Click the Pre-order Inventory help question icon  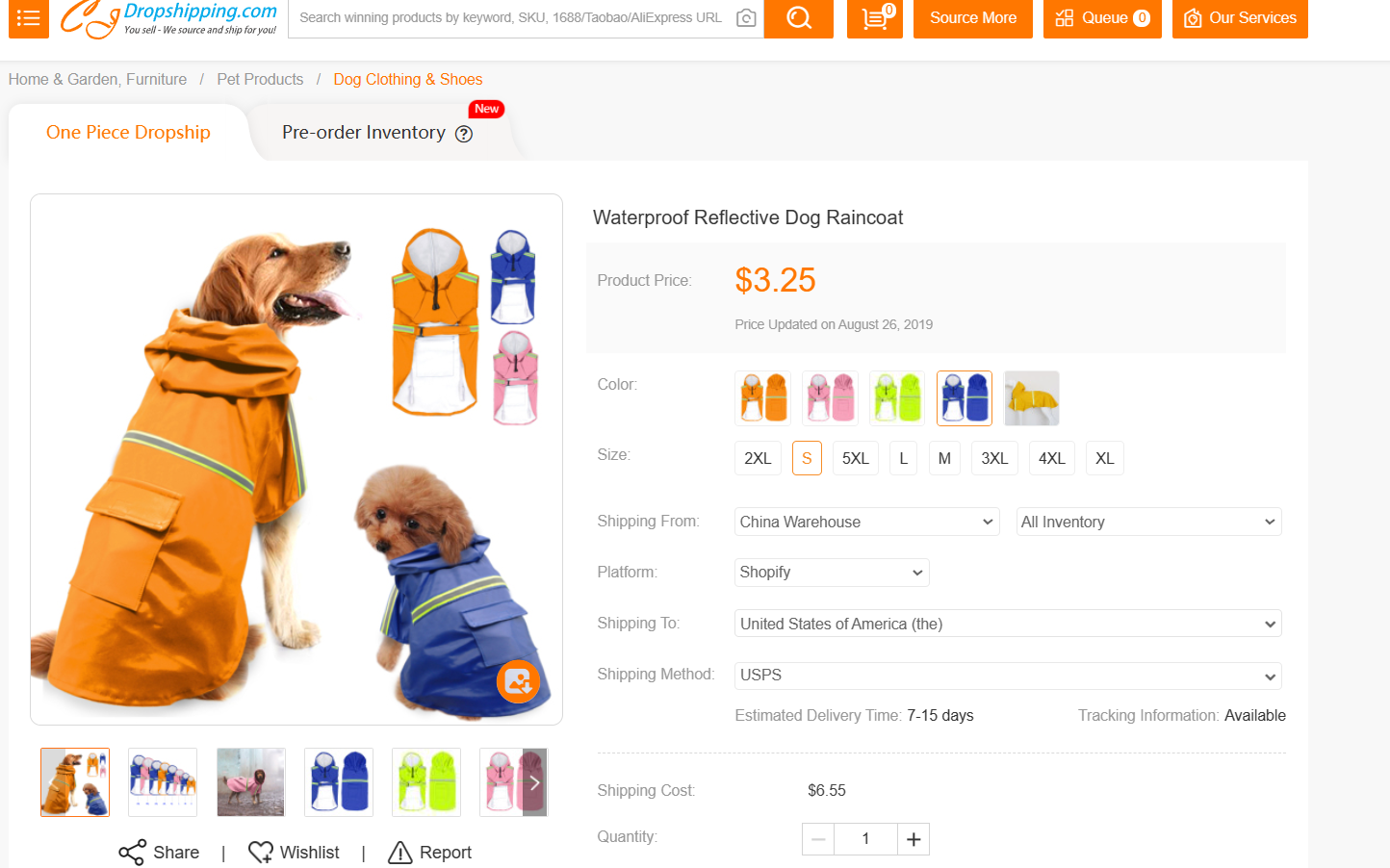tap(464, 134)
